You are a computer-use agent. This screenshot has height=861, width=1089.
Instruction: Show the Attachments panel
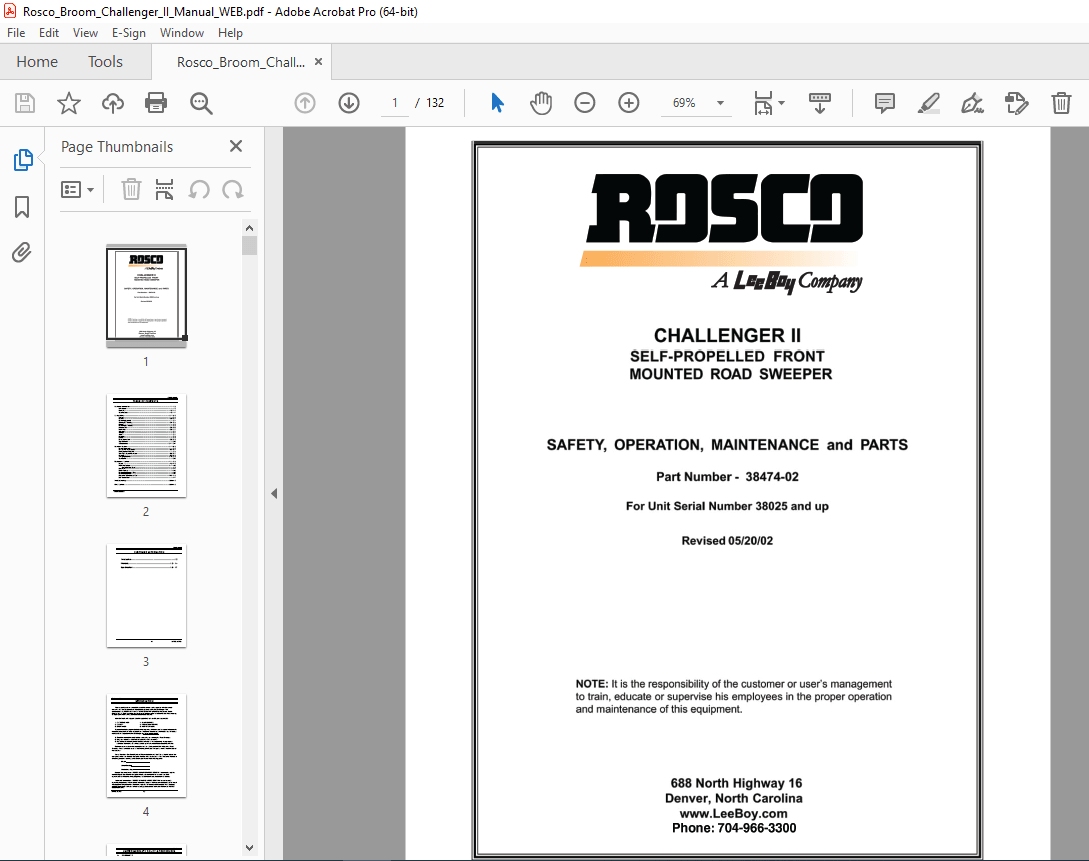coord(21,253)
